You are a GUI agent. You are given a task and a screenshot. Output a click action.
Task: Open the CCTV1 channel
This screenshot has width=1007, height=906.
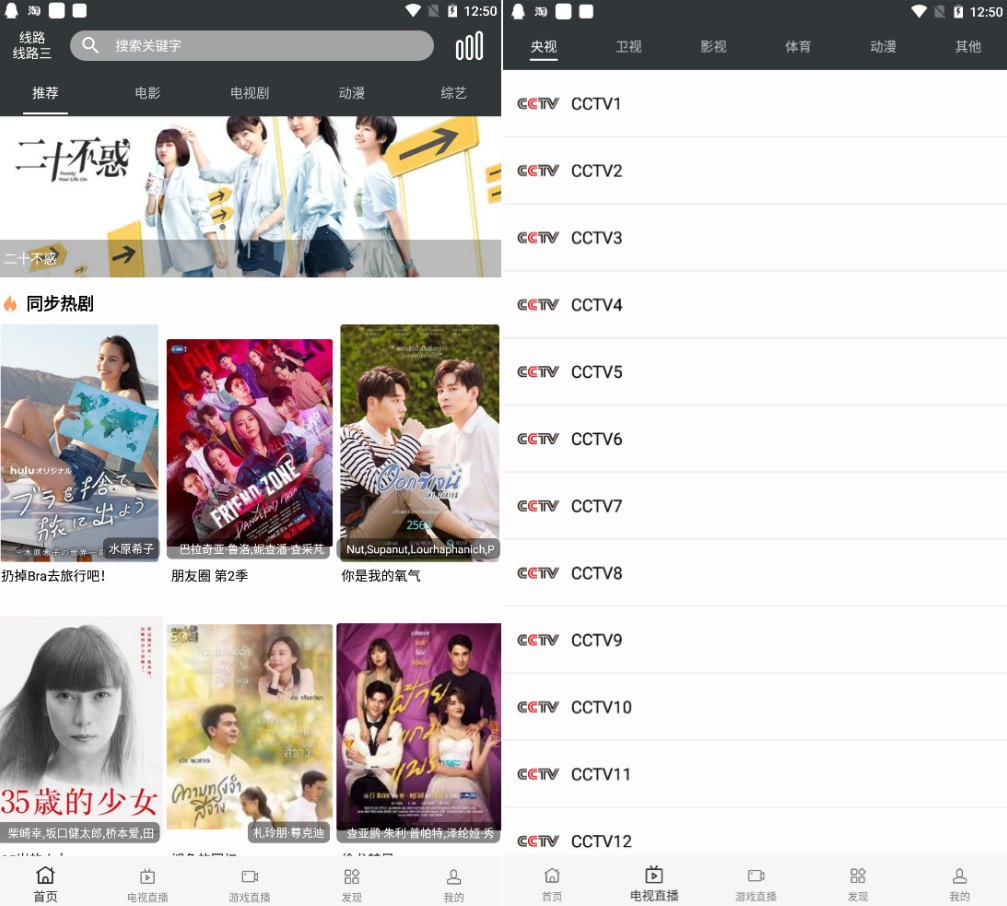(x=750, y=104)
